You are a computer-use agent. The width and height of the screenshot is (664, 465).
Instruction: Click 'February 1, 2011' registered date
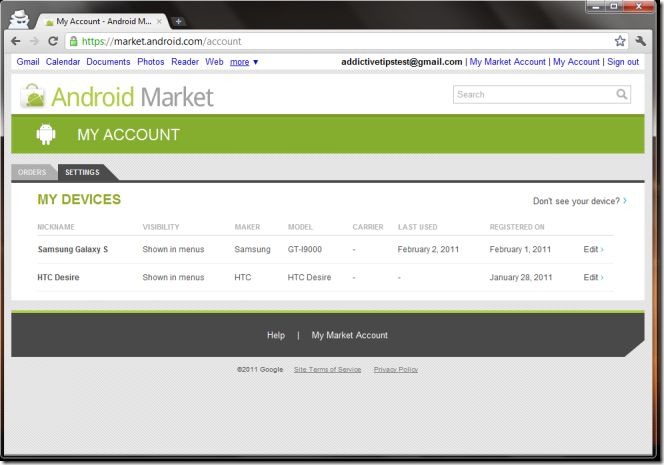(520, 249)
